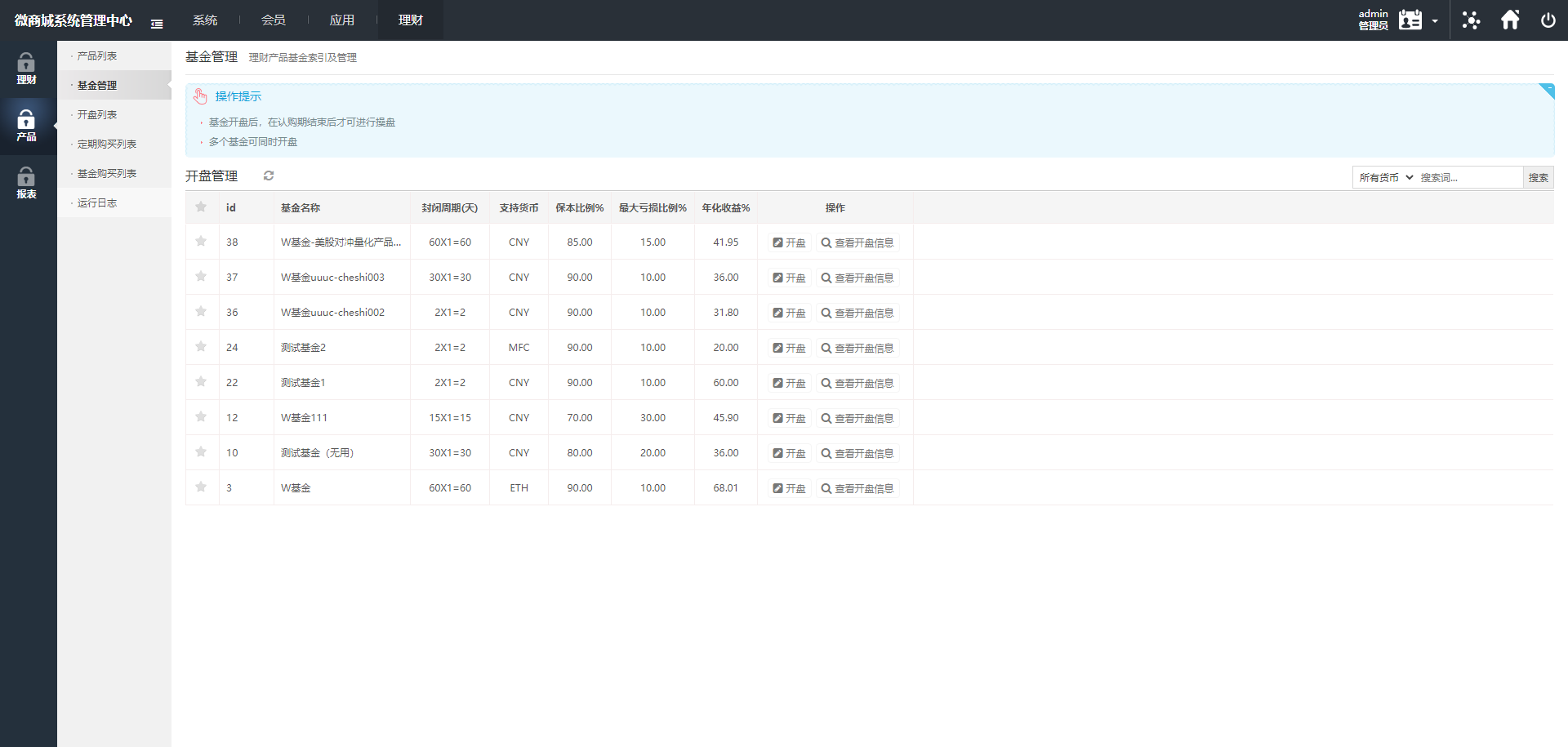Viewport: 1568px width, 747px height.
Task: Close the 操作提示 panel corner toggle
Action: tap(1547, 90)
